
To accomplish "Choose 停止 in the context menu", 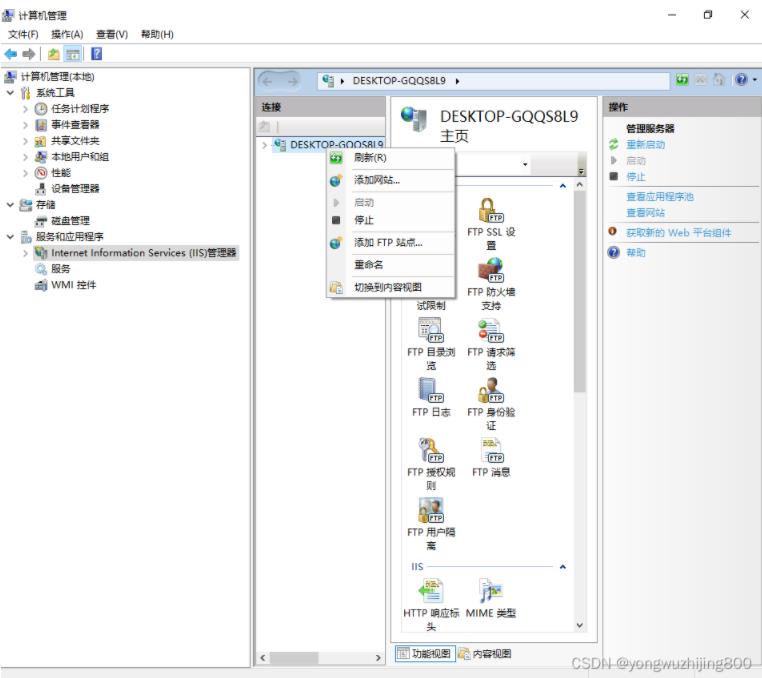I will [x=391, y=220].
